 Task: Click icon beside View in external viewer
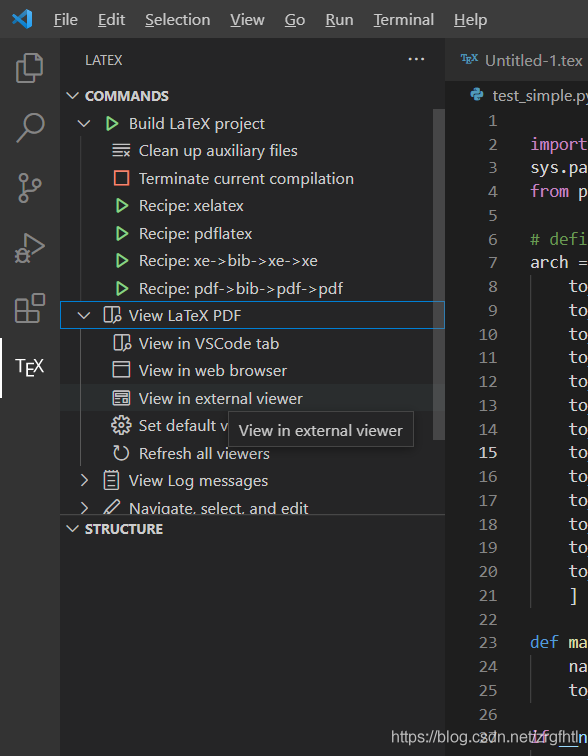121,398
